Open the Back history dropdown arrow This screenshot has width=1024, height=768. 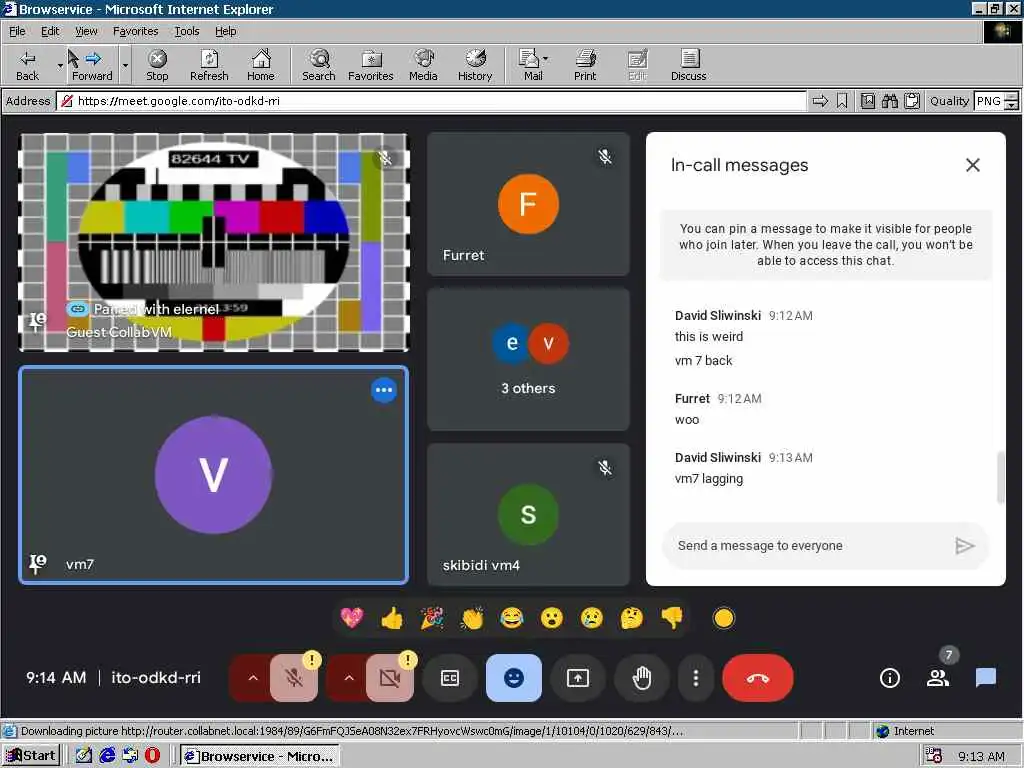click(60, 65)
